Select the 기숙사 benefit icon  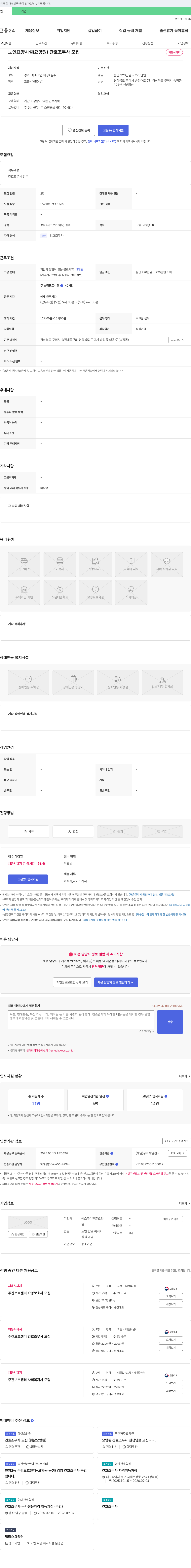(60, 564)
